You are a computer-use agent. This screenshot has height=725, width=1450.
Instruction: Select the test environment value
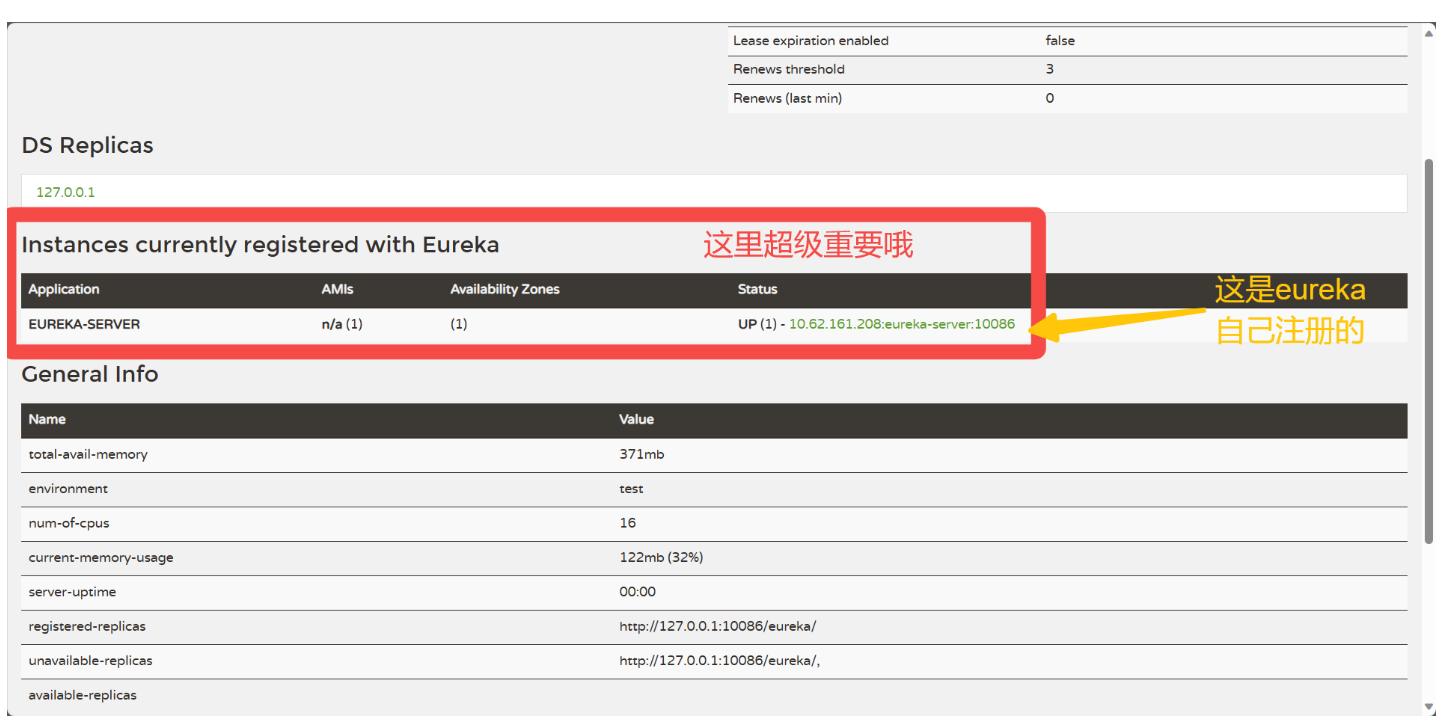pos(631,489)
